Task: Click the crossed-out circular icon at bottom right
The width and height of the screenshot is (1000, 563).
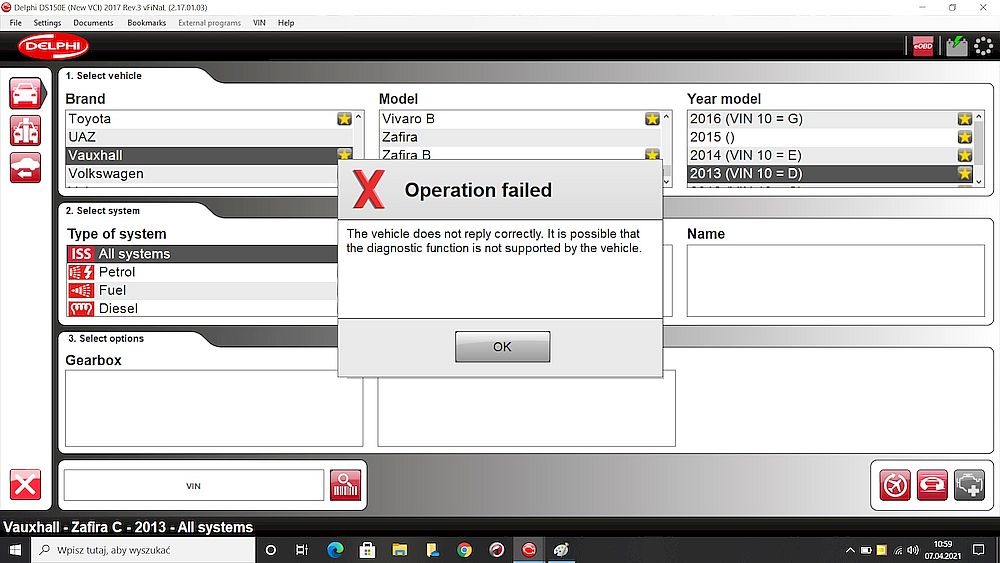Action: [x=895, y=485]
